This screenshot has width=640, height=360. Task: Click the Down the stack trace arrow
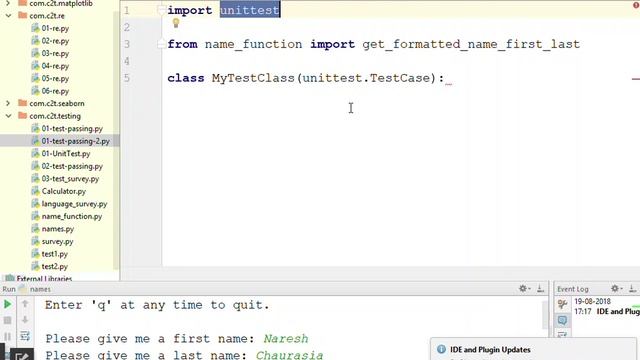(25, 320)
